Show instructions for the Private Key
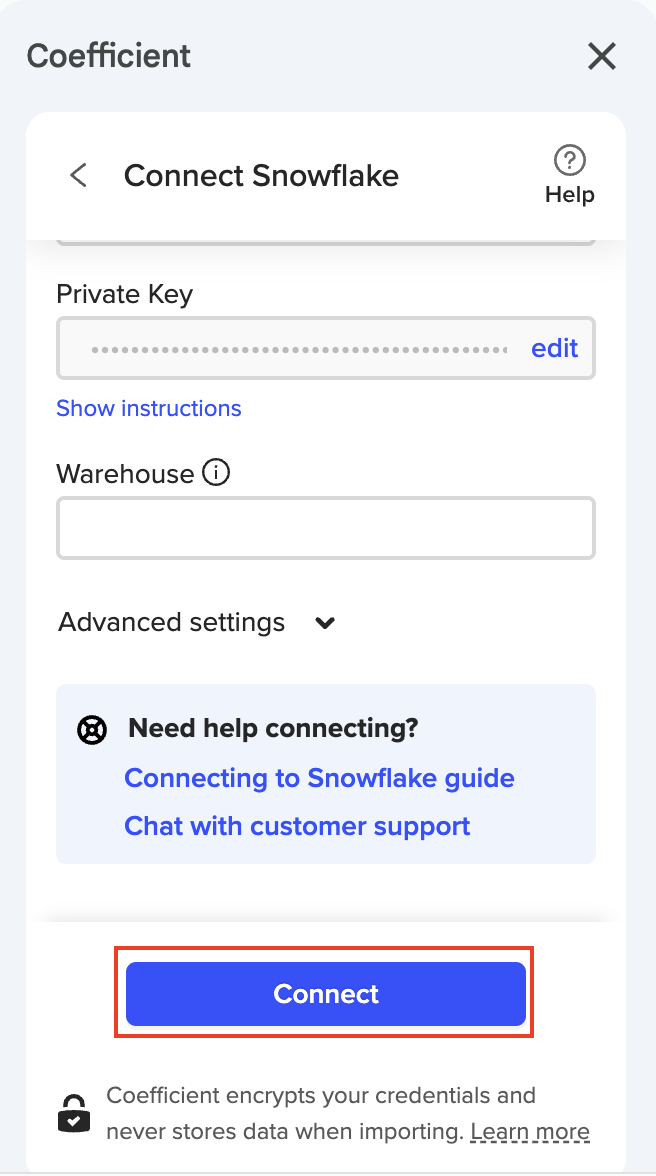 tap(149, 408)
